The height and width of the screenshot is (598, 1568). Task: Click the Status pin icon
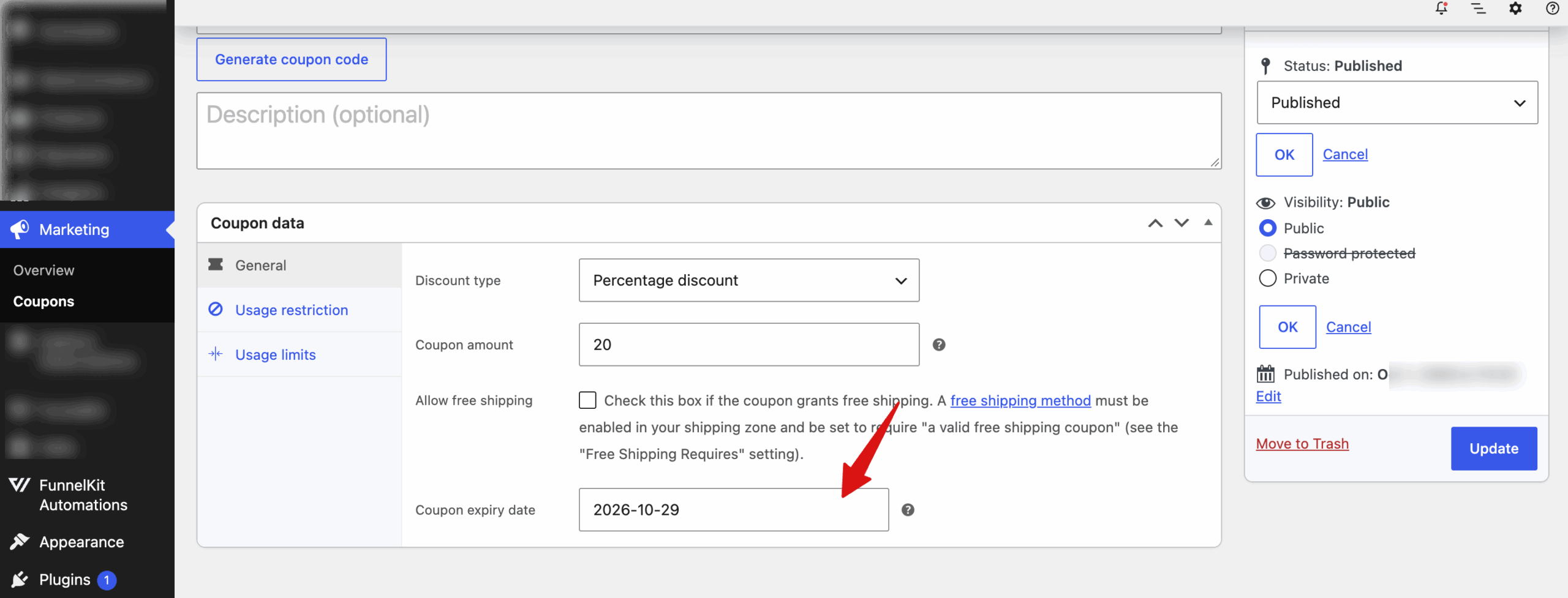click(x=1265, y=66)
